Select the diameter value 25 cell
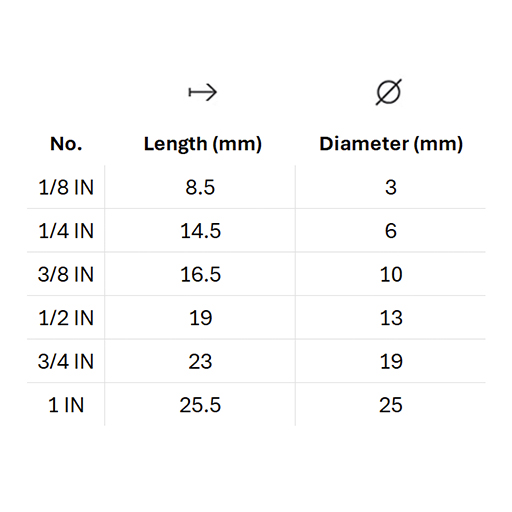Image resolution: width=512 pixels, height=512 pixels. 391,405
